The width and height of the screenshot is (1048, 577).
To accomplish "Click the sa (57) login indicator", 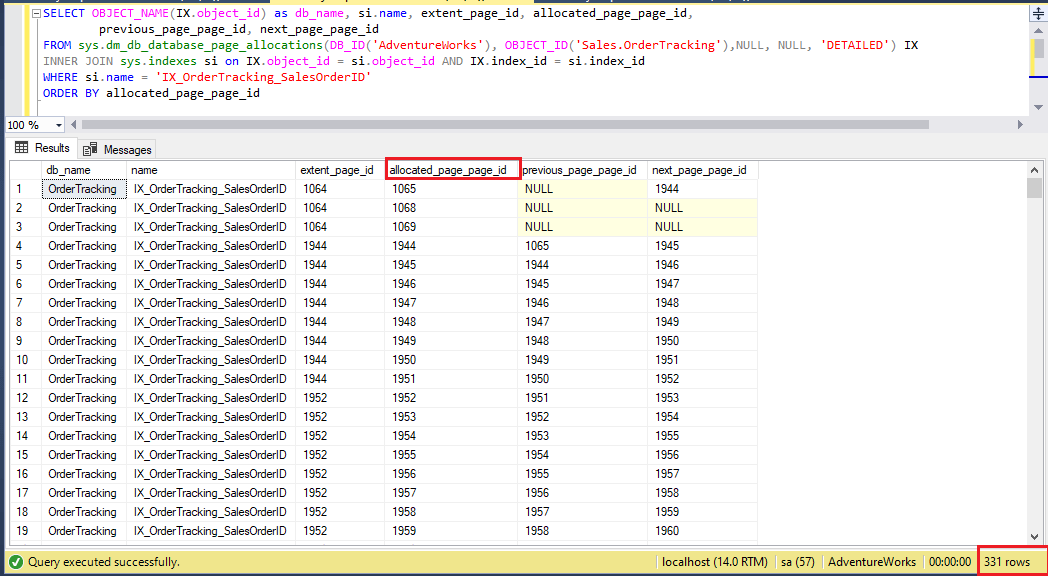I will [797, 563].
